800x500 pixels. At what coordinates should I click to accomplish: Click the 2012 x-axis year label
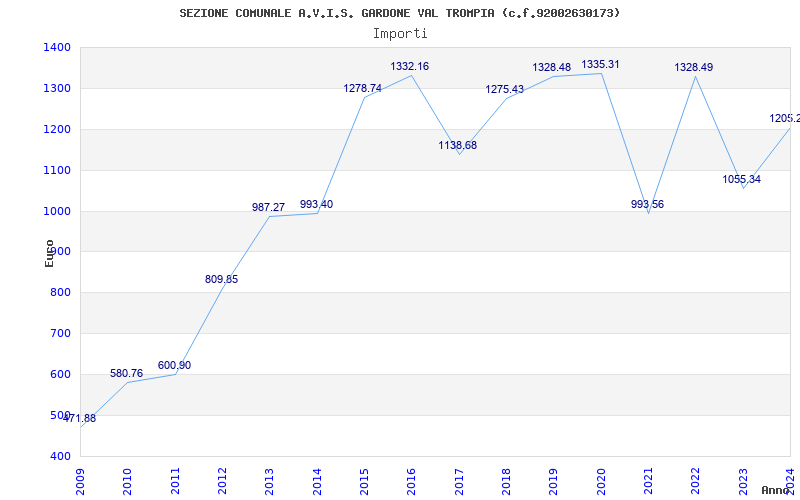click(222, 482)
